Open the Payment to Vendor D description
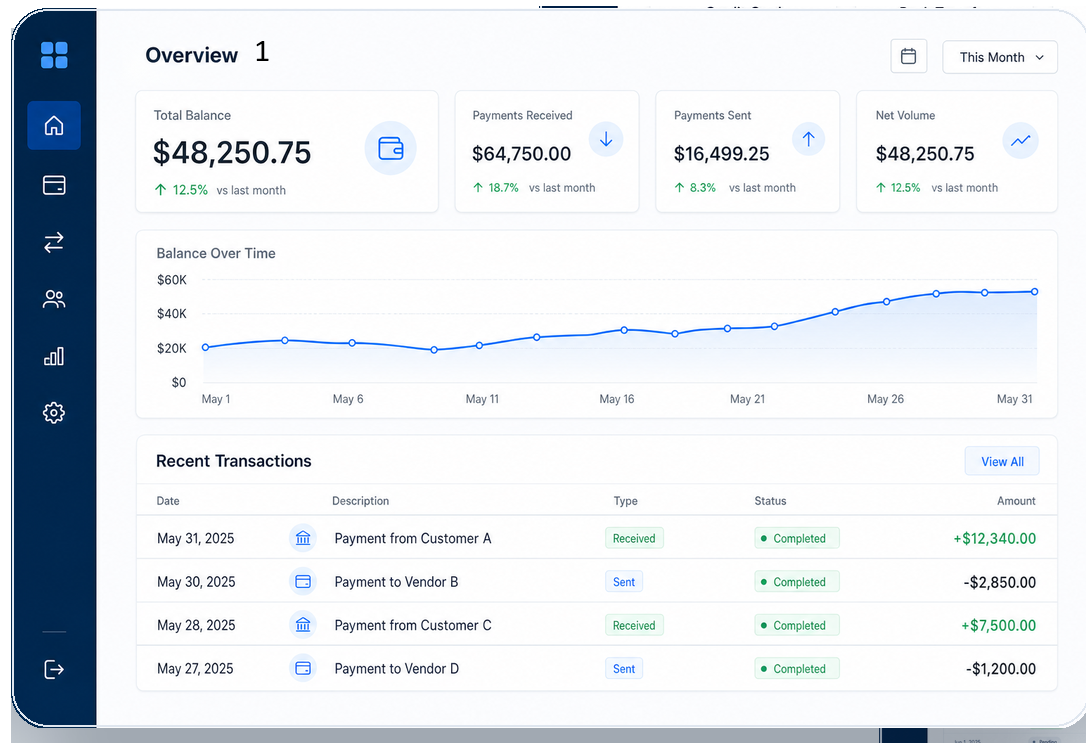1092x744 pixels. (397, 669)
